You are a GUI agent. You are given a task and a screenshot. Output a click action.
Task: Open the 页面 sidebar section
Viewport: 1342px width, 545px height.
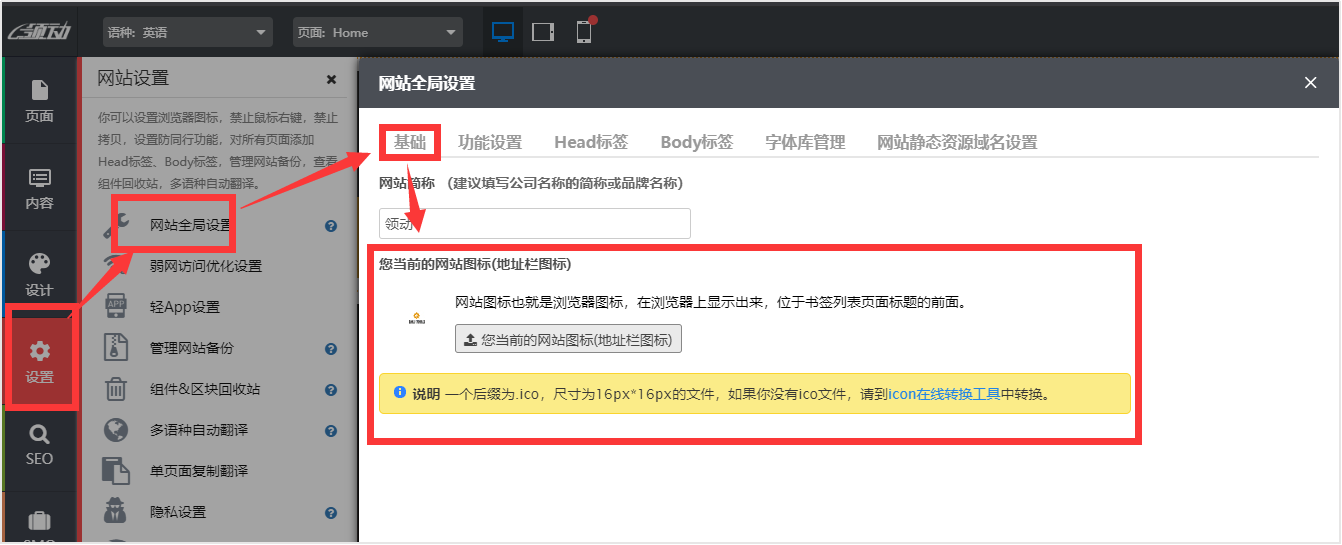click(39, 101)
